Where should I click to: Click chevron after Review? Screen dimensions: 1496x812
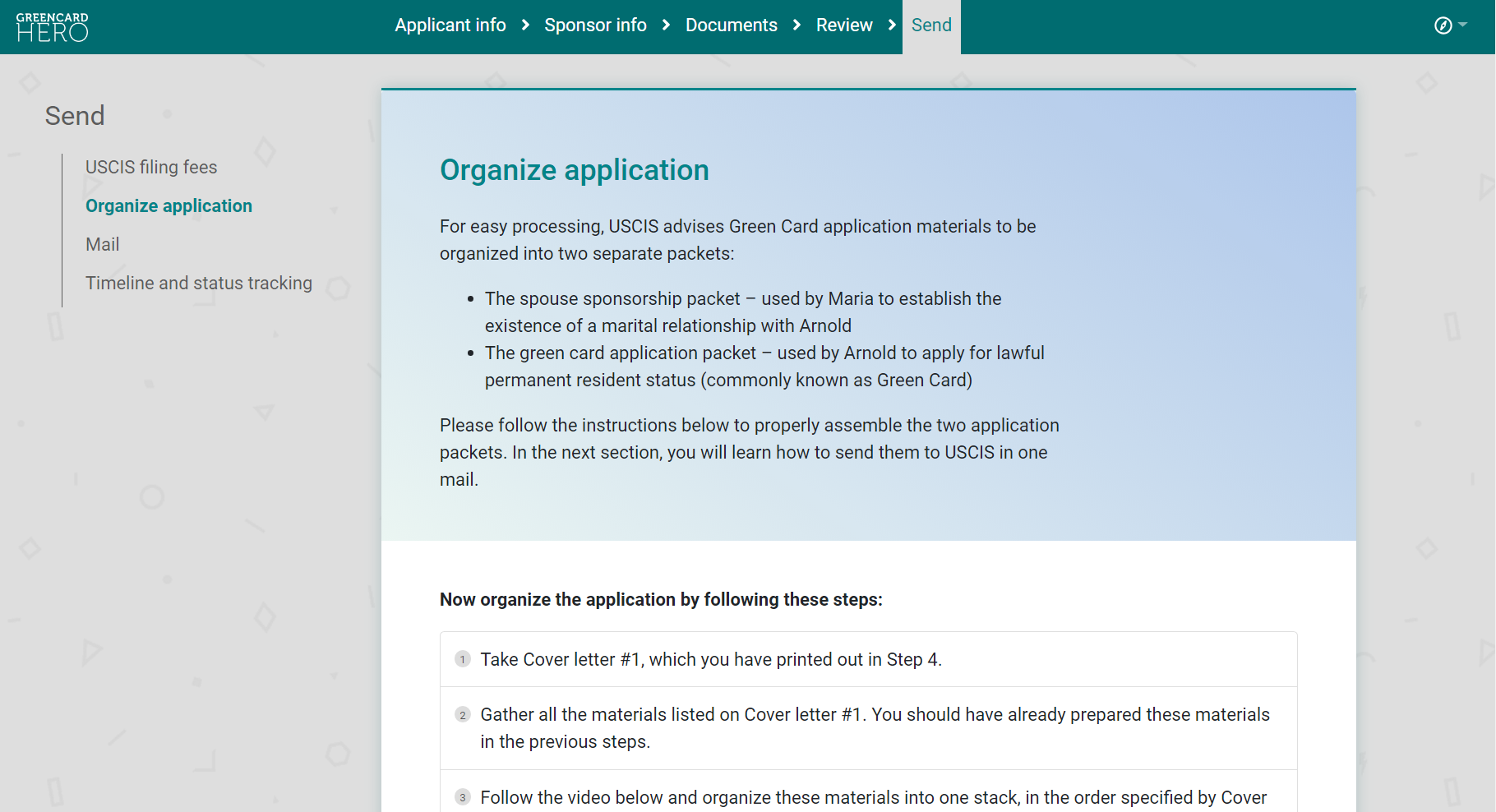[x=892, y=25]
